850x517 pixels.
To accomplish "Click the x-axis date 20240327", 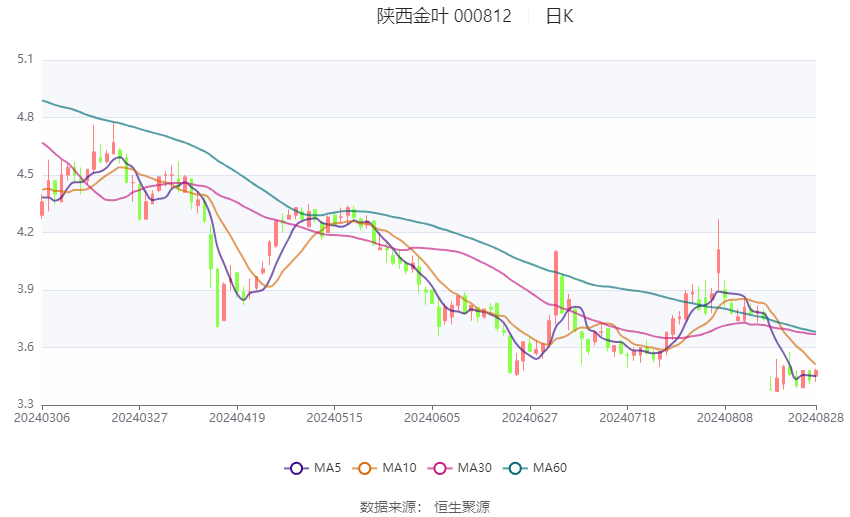I will [x=139, y=418].
